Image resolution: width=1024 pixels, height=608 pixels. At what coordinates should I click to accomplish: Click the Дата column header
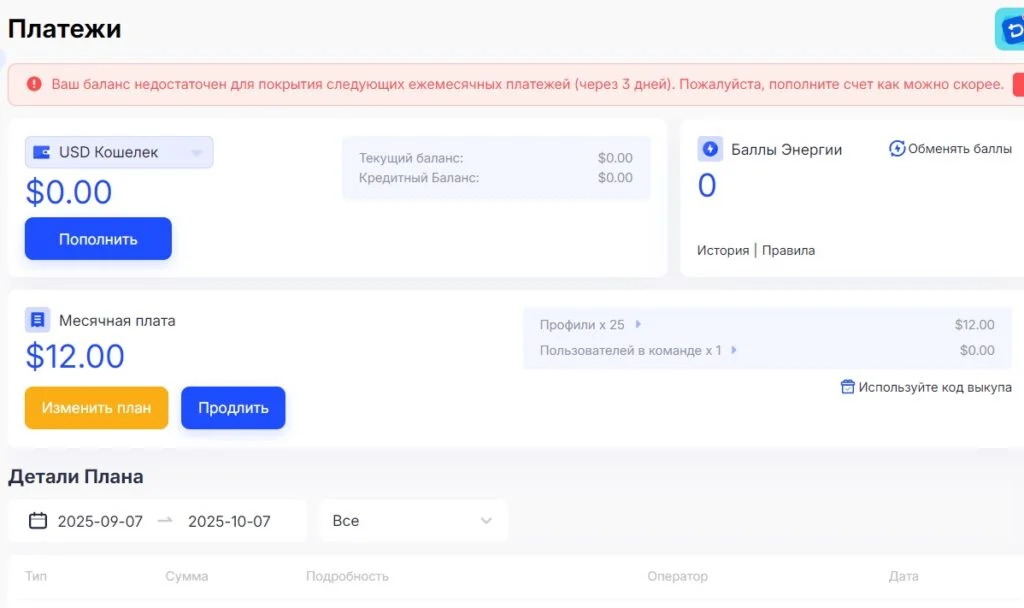[904, 576]
